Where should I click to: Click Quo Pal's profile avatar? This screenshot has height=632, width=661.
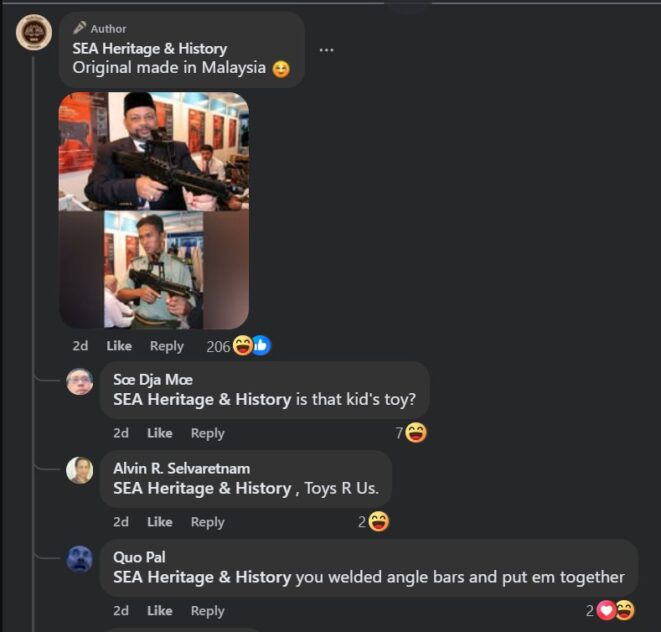coord(80,558)
